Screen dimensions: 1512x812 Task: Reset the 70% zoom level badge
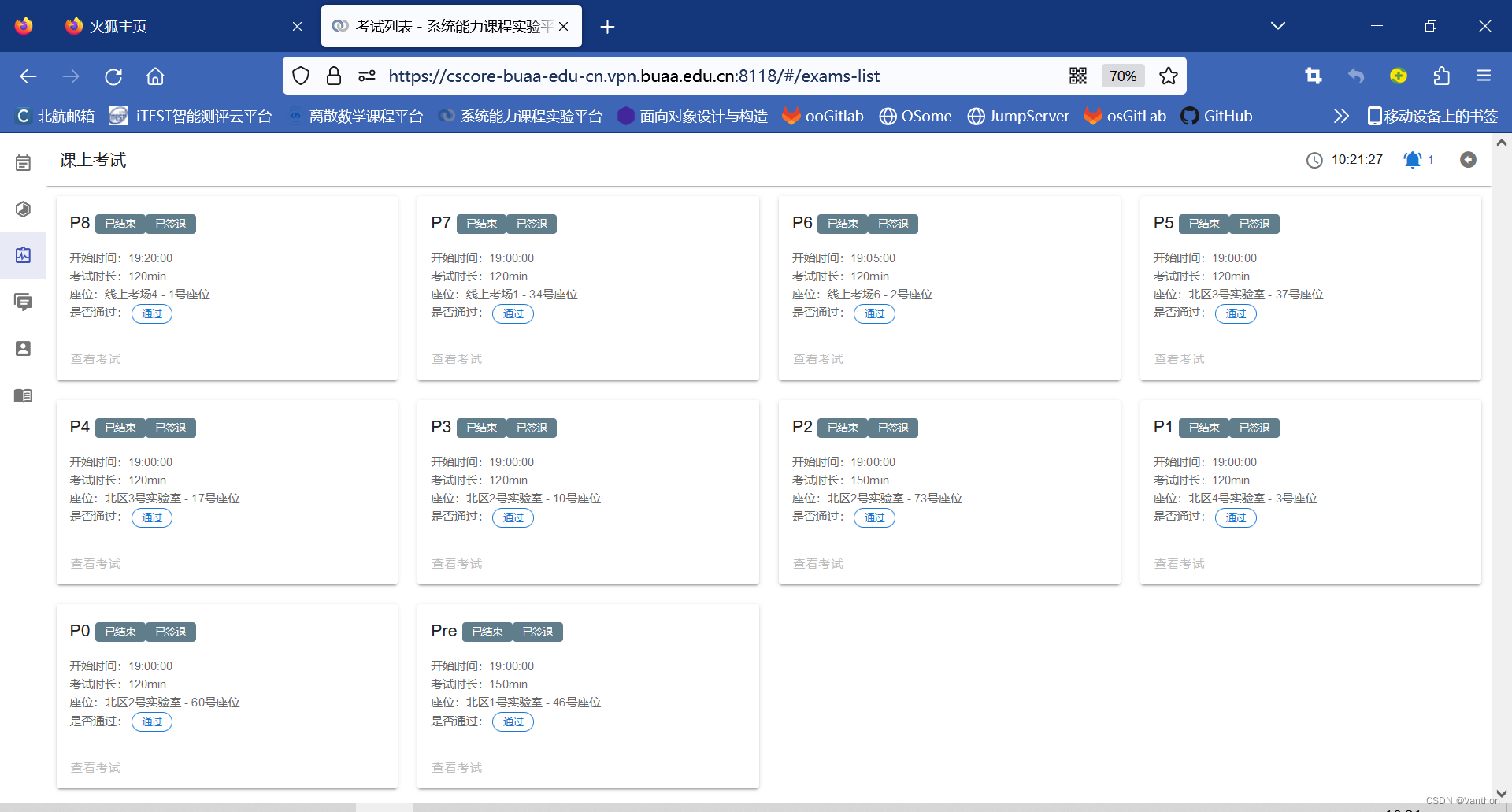tap(1123, 76)
